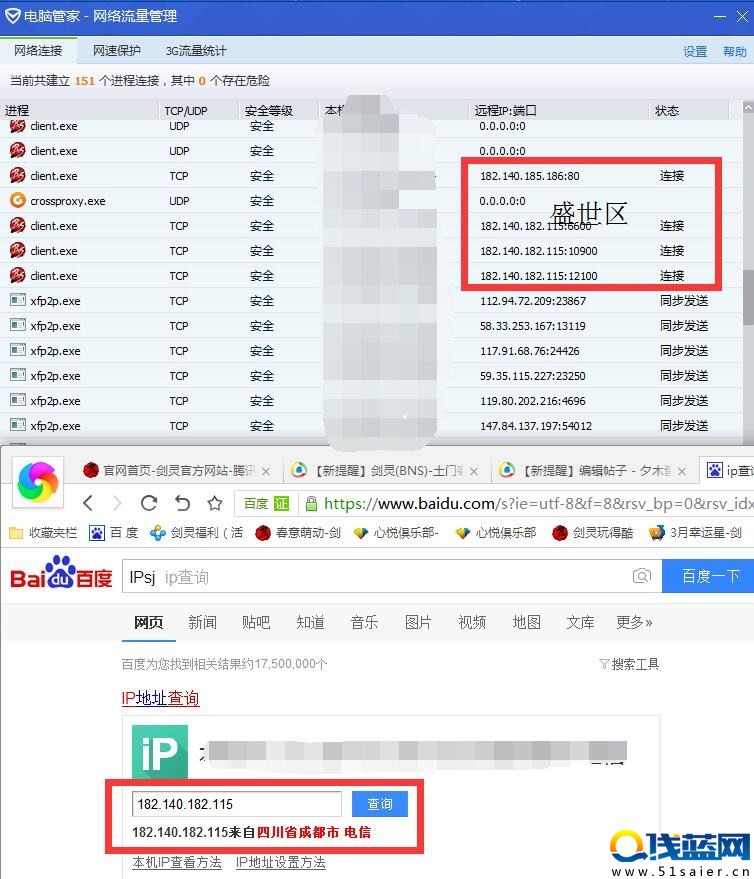Open 搜索工具 filter options
The image size is (754, 879).
click(629, 664)
